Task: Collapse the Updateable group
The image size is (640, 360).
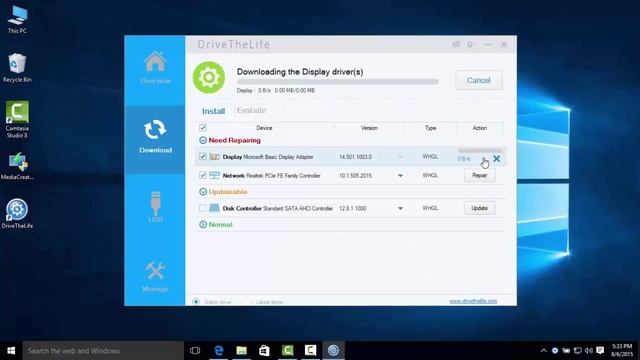Action: (x=203, y=192)
